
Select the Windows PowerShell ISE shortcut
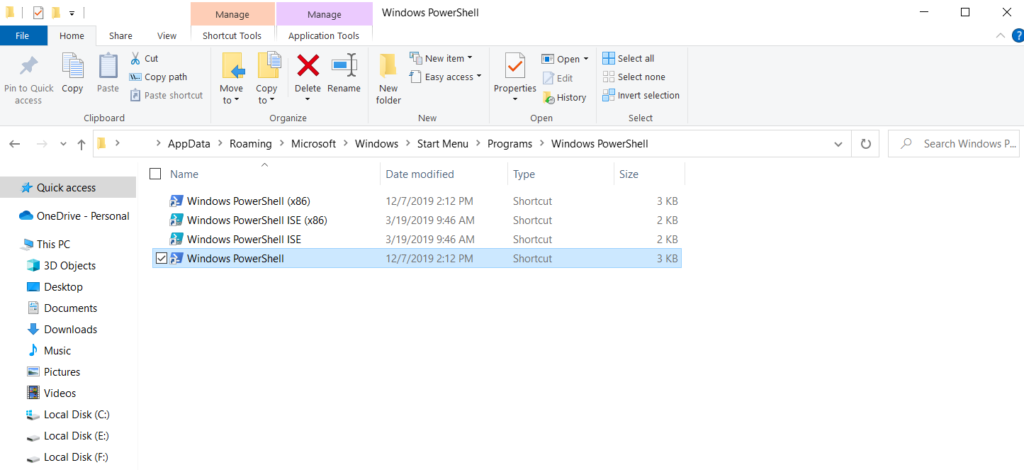click(x=244, y=239)
